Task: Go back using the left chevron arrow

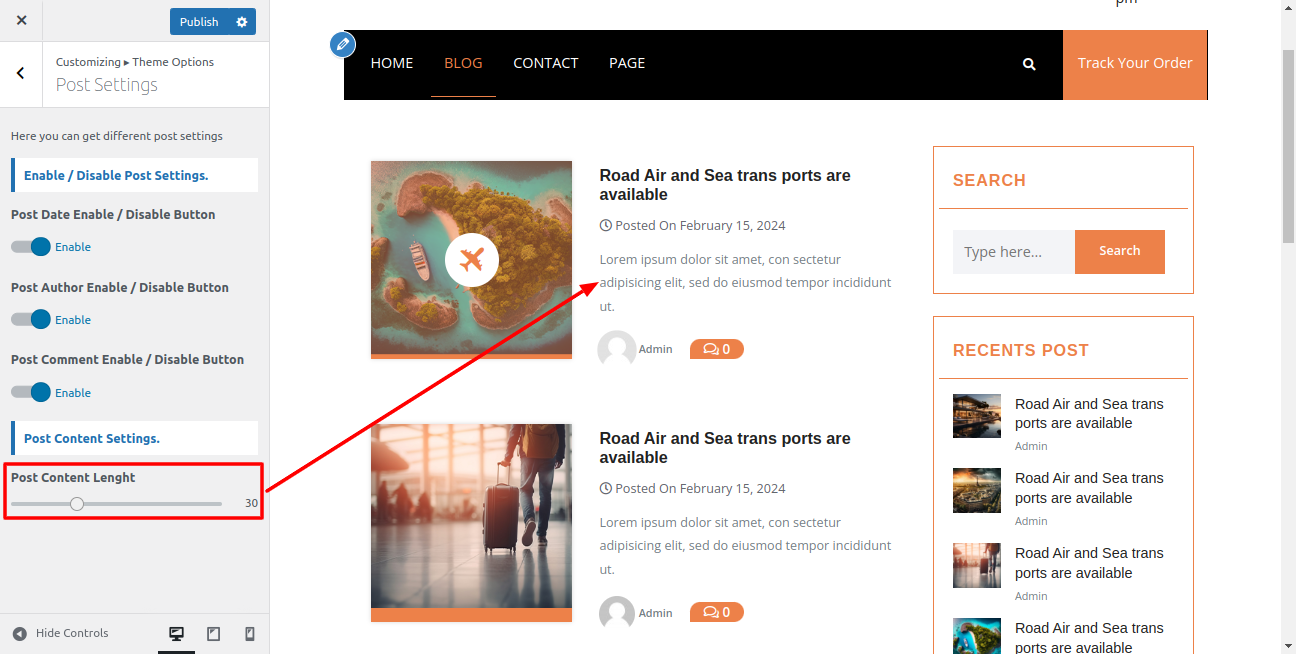Action: click(21, 73)
